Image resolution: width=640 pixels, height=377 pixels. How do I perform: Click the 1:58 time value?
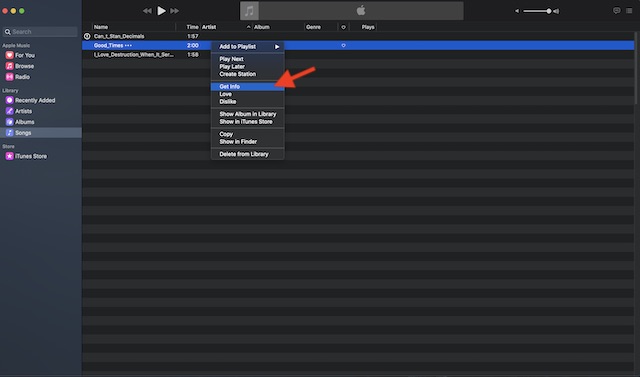click(x=193, y=55)
